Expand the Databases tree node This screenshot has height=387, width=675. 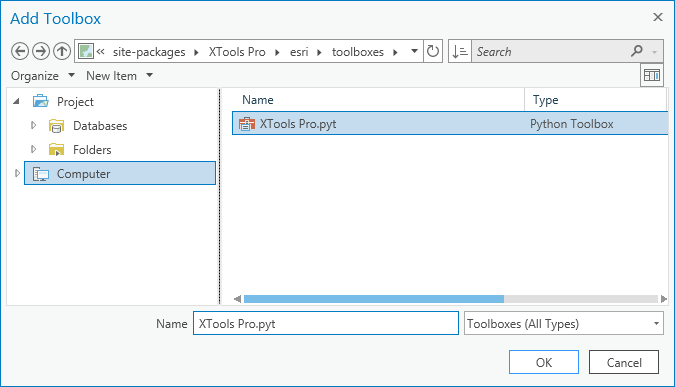tap(34, 125)
